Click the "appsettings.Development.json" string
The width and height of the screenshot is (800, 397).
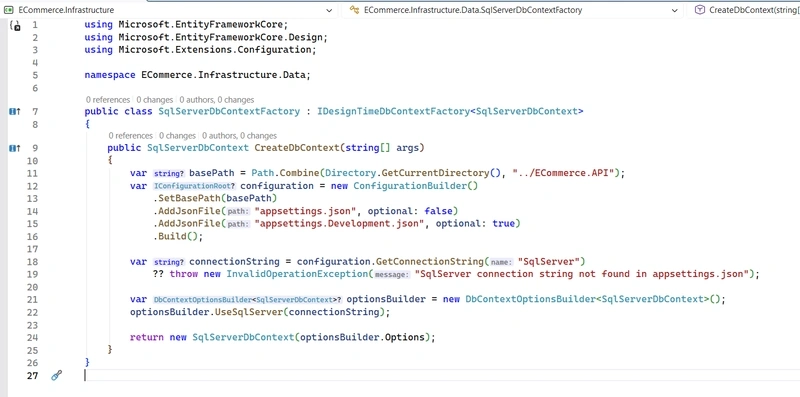click(339, 224)
